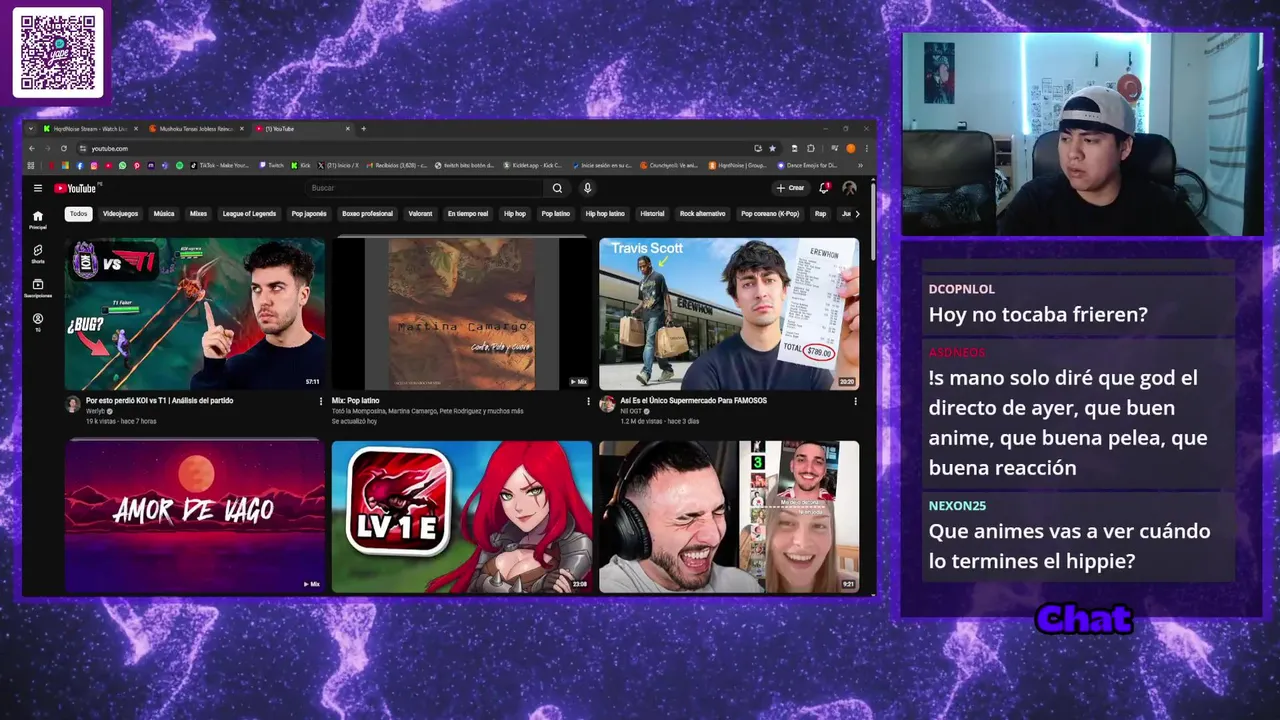The width and height of the screenshot is (1280, 720).
Task: Open options for Werlyb video
Action: 321,401
